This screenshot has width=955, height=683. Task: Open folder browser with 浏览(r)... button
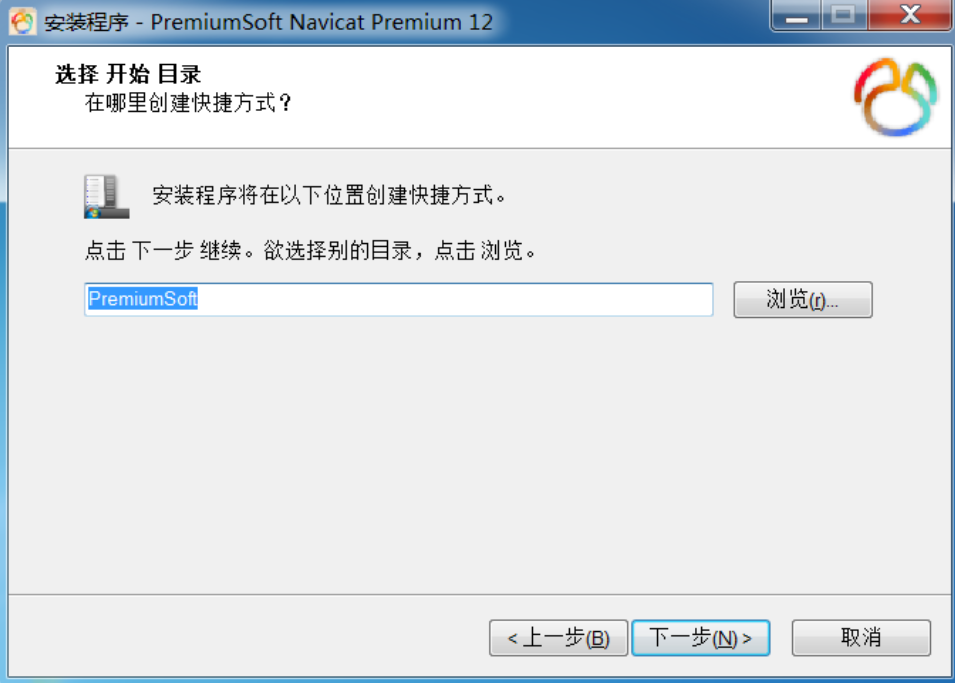click(x=803, y=299)
